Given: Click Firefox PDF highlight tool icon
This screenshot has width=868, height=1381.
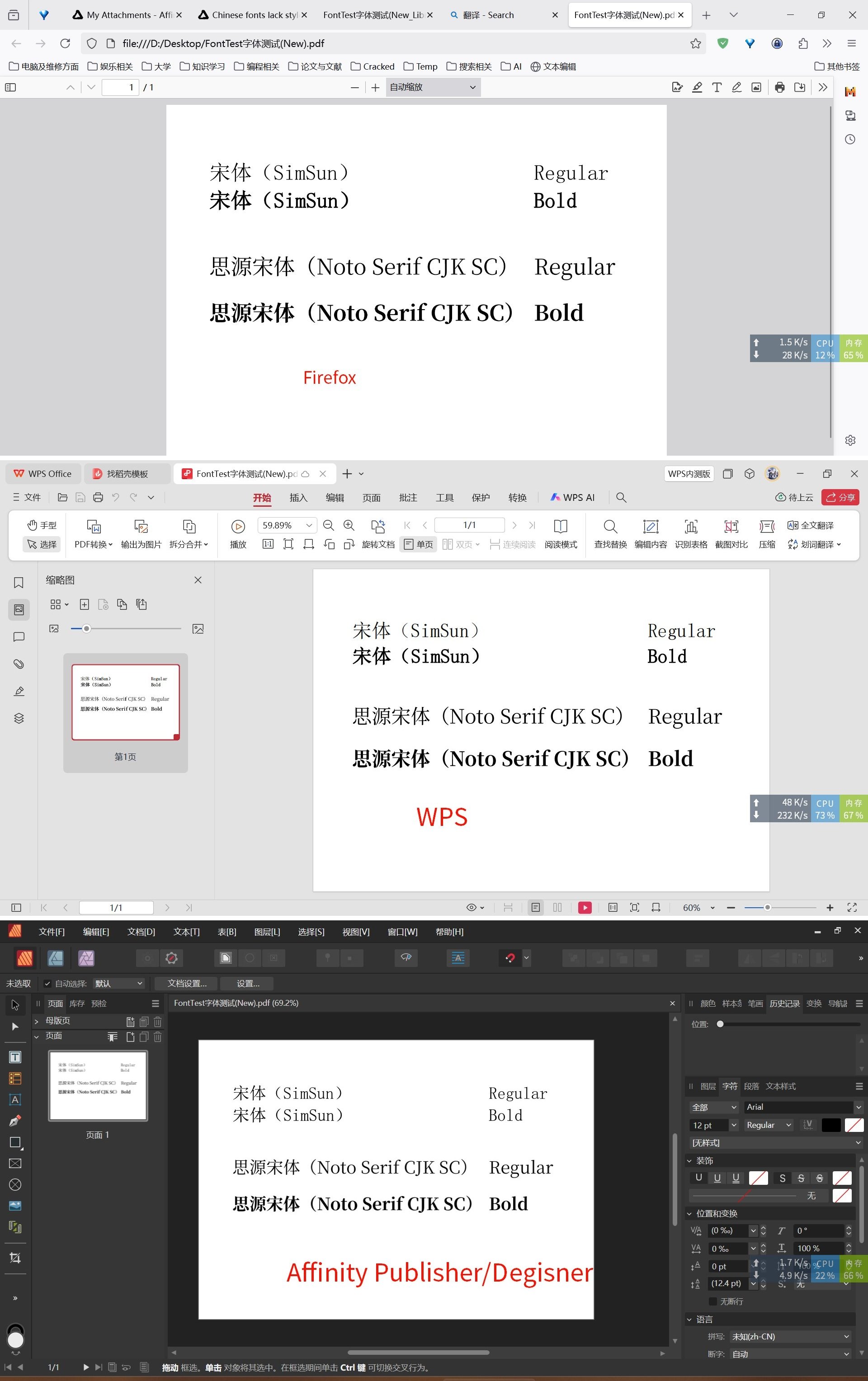Looking at the screenshot, I should pyautogui.click(x=697, y=87).
